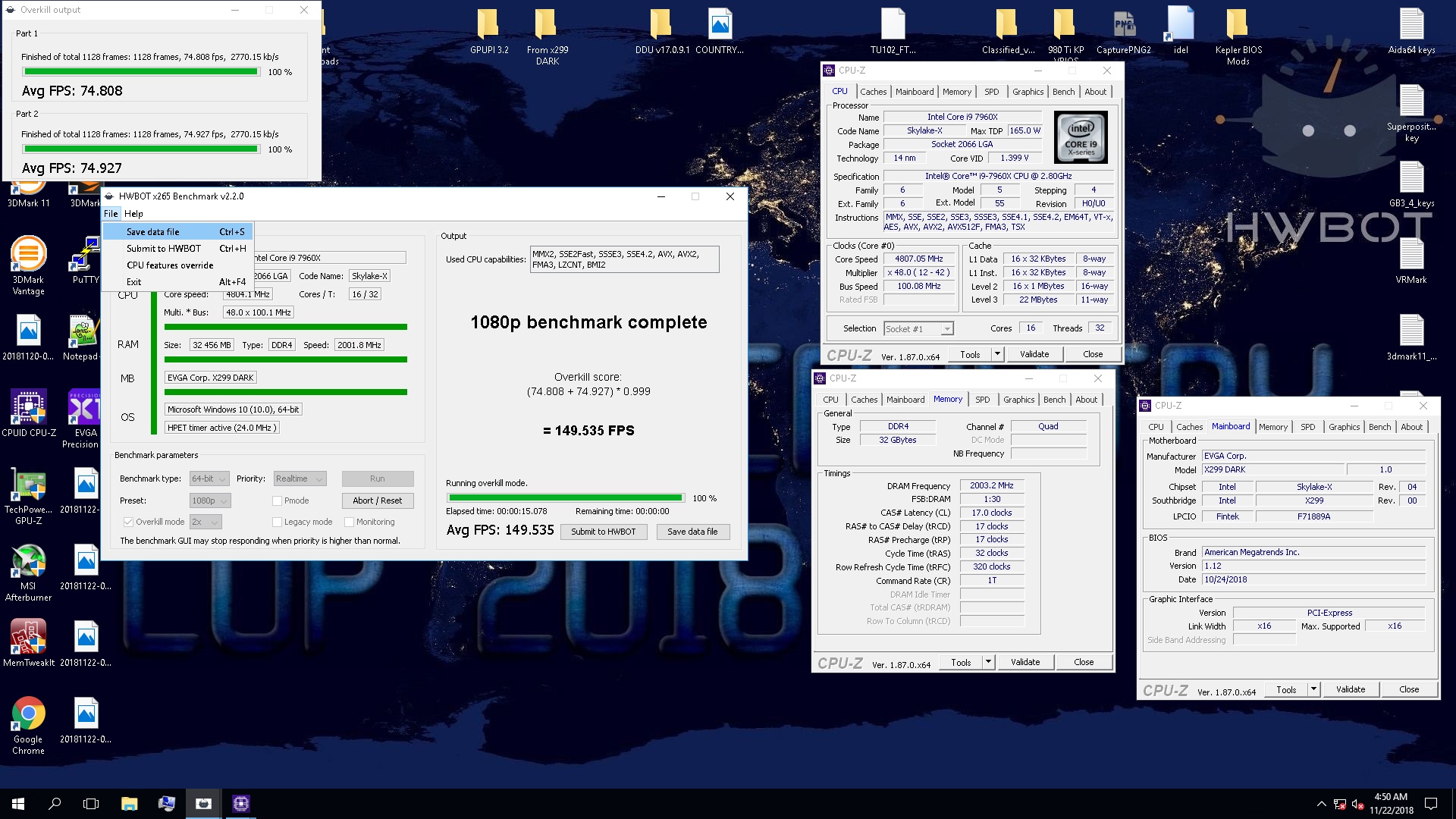Enable the Legacy mode checkbox
The width and height of the screenshot is (1456, 819).
277,522
